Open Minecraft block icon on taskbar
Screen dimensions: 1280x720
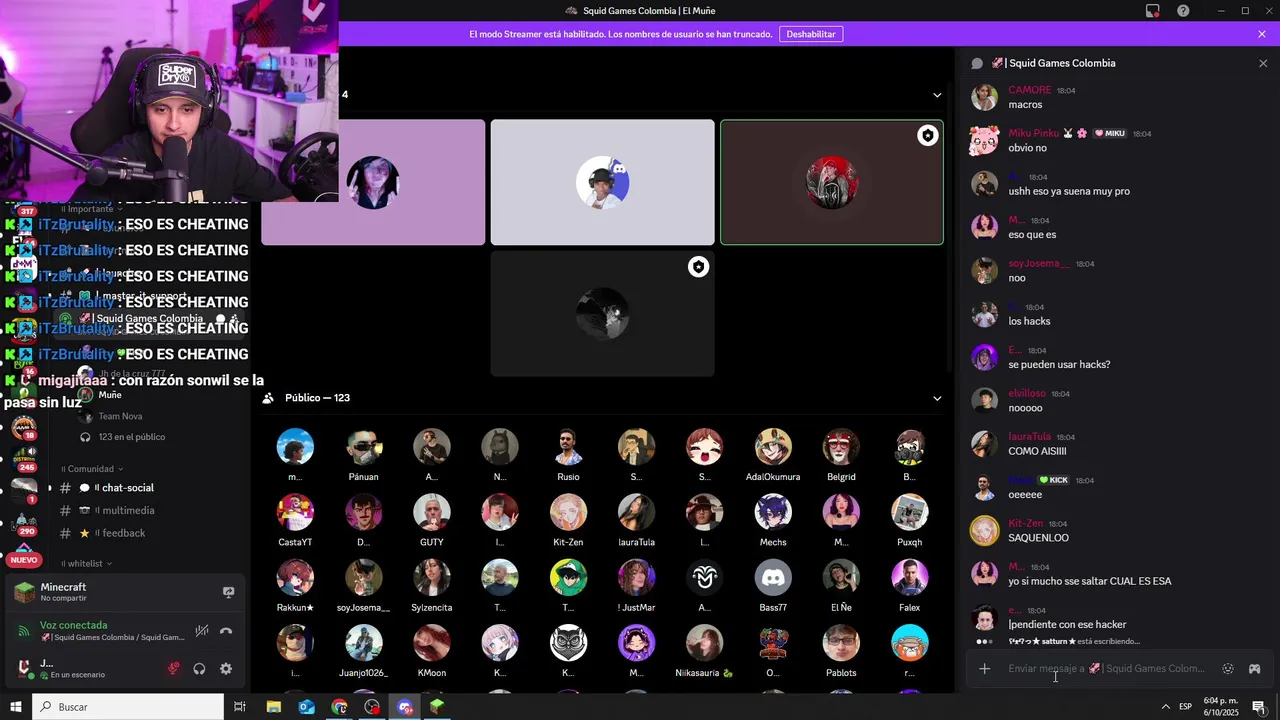click(437, 707)
